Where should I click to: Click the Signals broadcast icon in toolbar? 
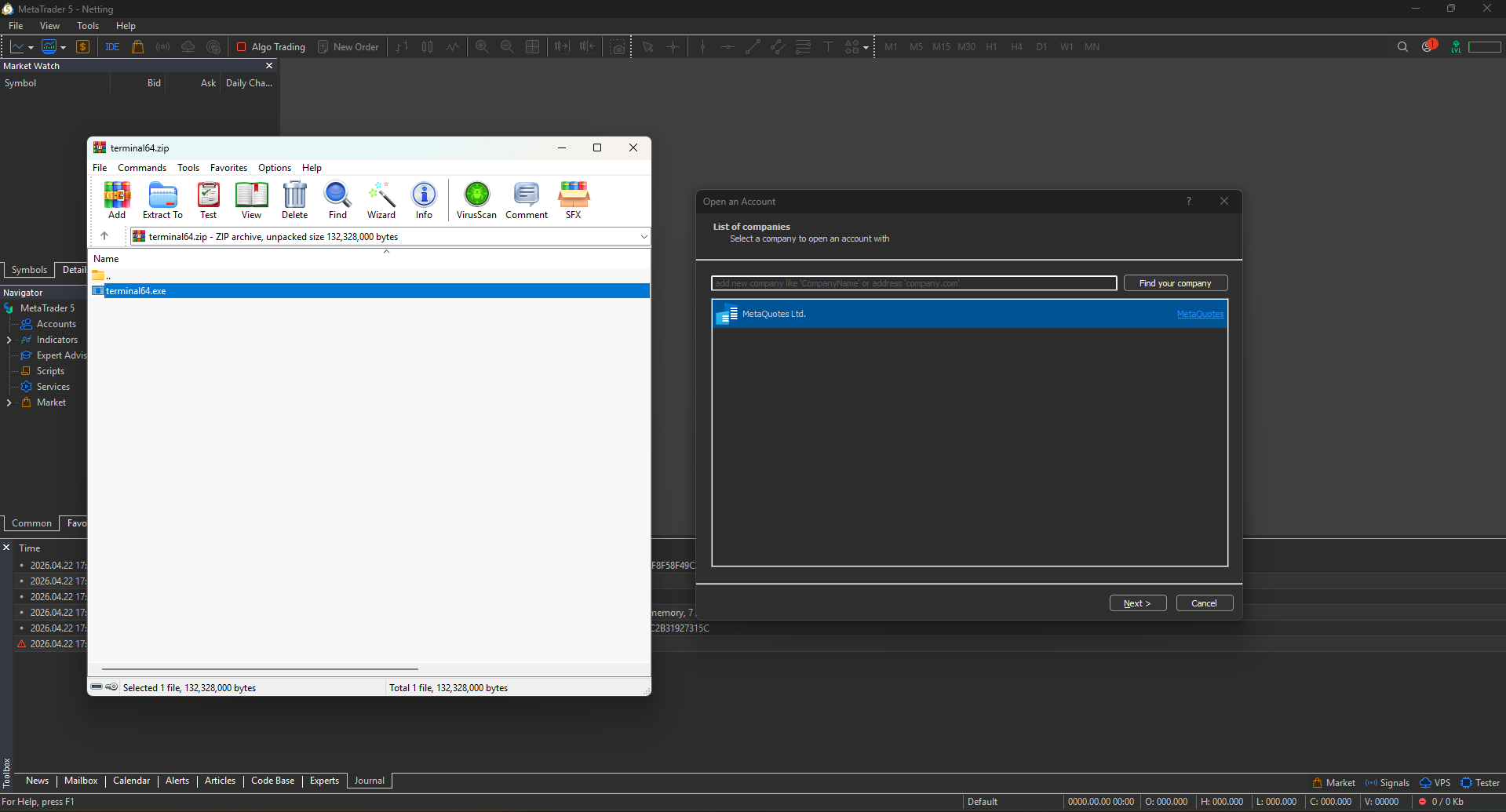[162, 47]
